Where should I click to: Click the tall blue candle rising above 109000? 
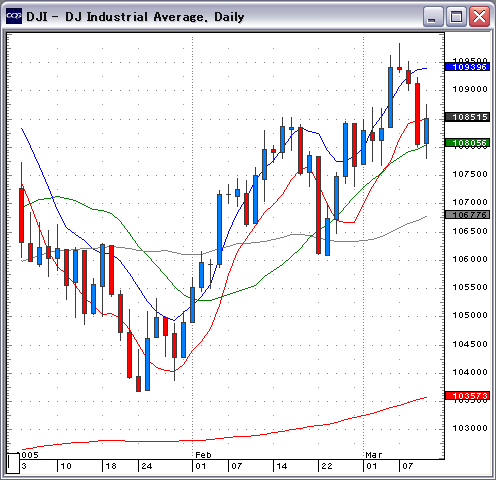[x=390, y=97]
